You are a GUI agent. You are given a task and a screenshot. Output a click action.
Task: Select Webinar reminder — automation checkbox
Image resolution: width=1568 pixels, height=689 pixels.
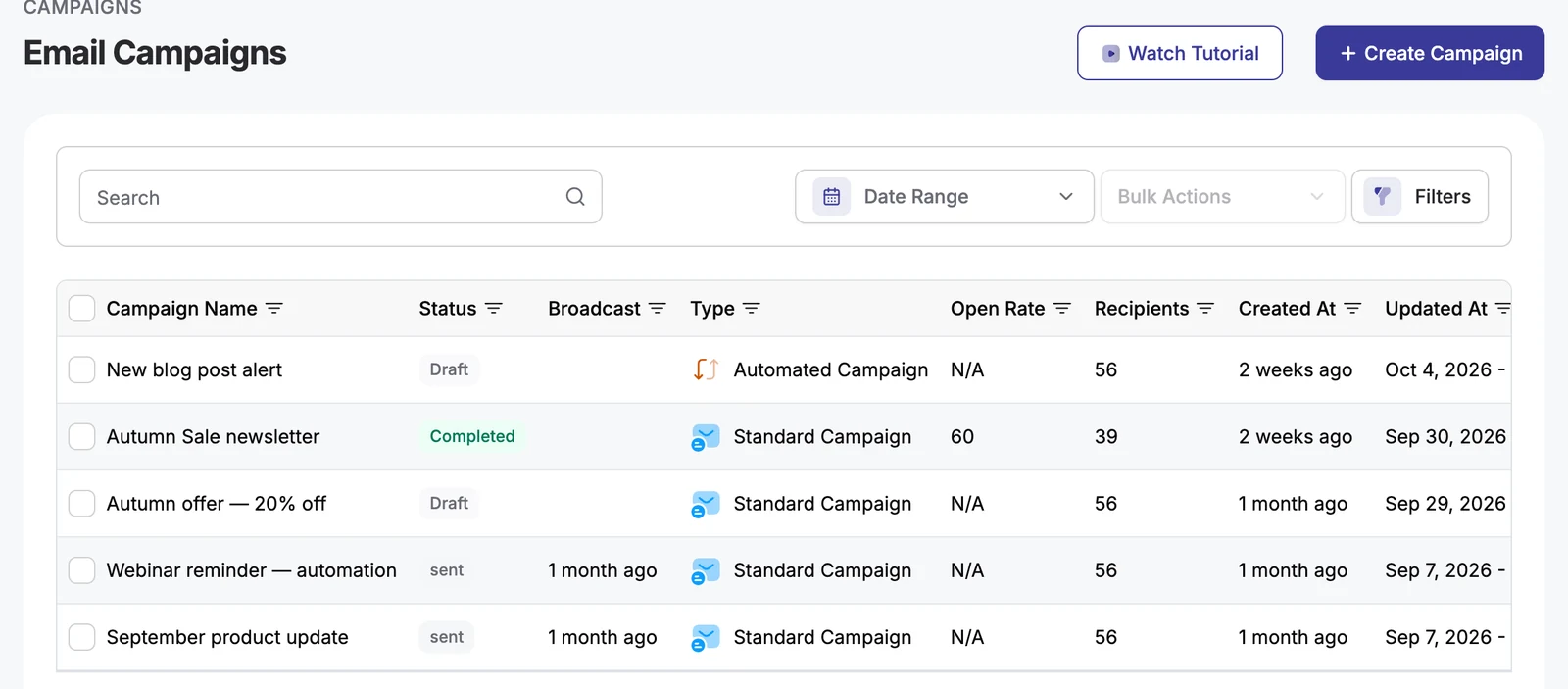(x=82, y=570)
